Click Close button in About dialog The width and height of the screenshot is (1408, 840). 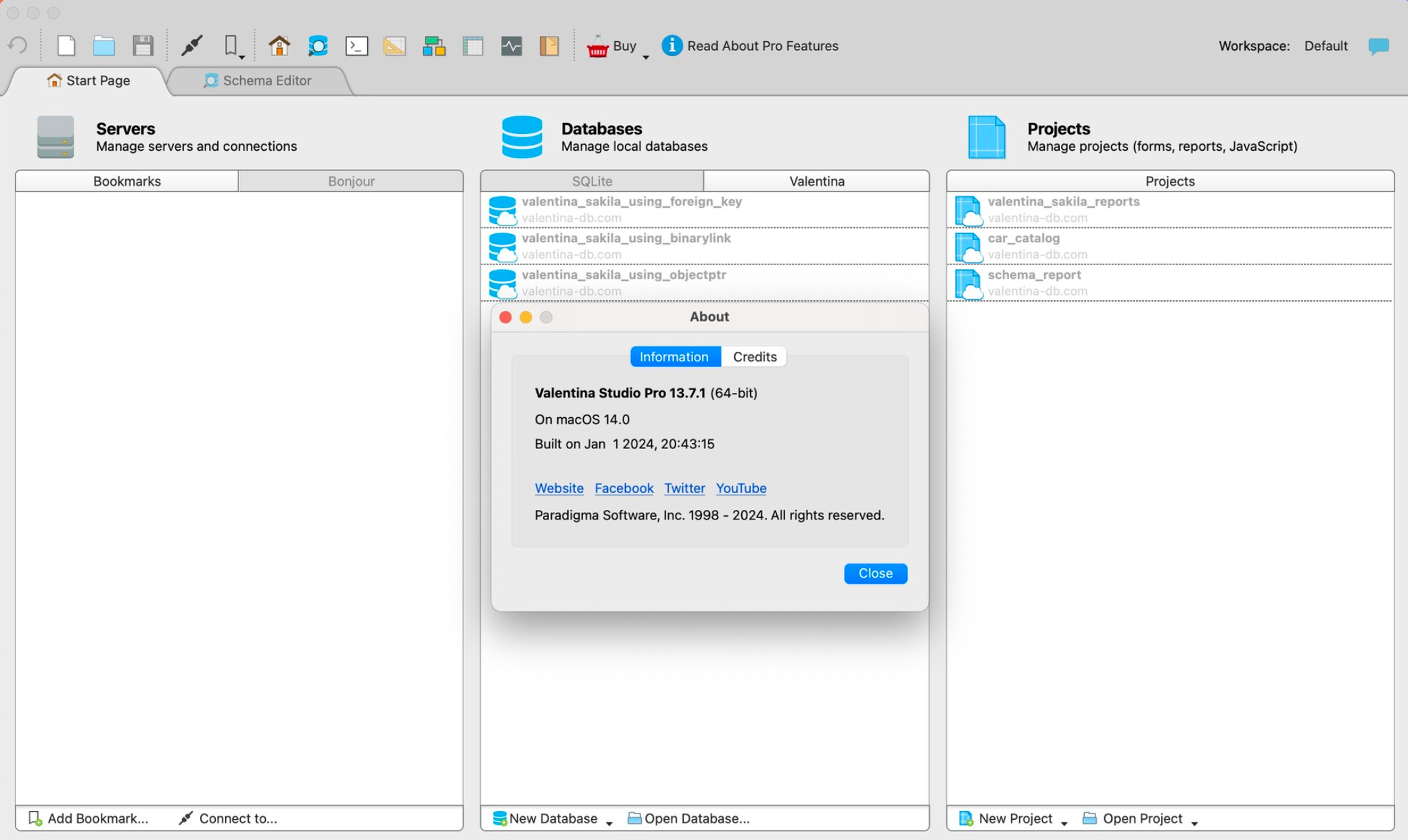tap(876, 572)
